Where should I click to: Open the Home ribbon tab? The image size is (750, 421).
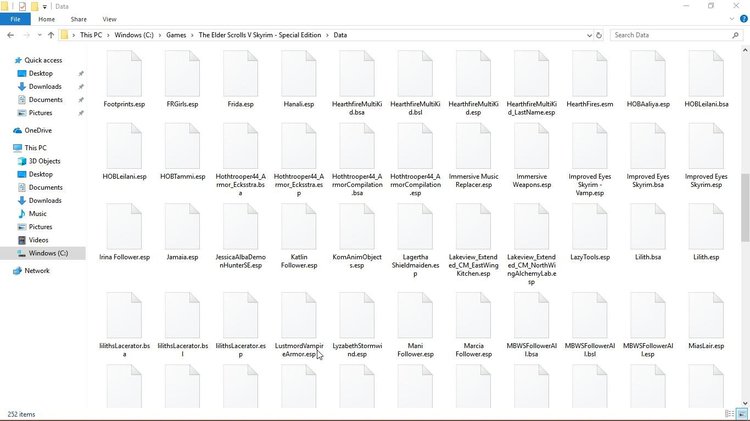coord(46,19)
